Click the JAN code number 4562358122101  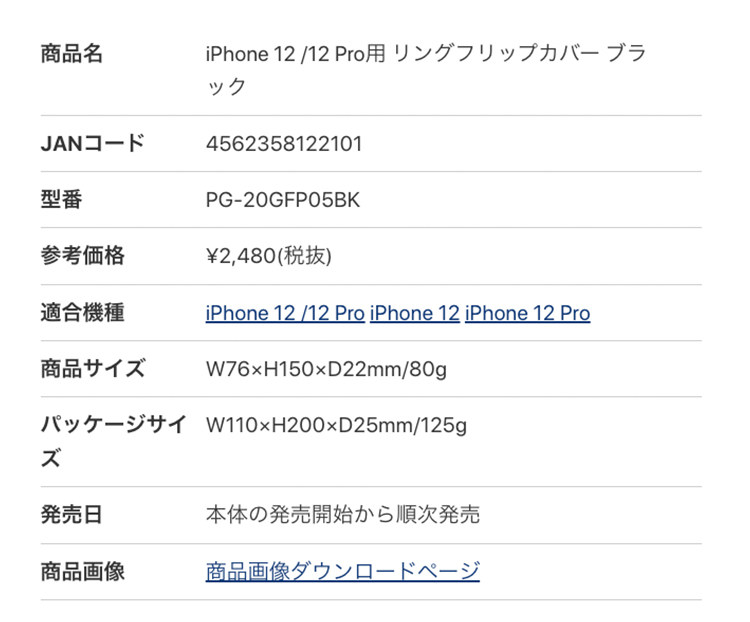pos(284,144)
